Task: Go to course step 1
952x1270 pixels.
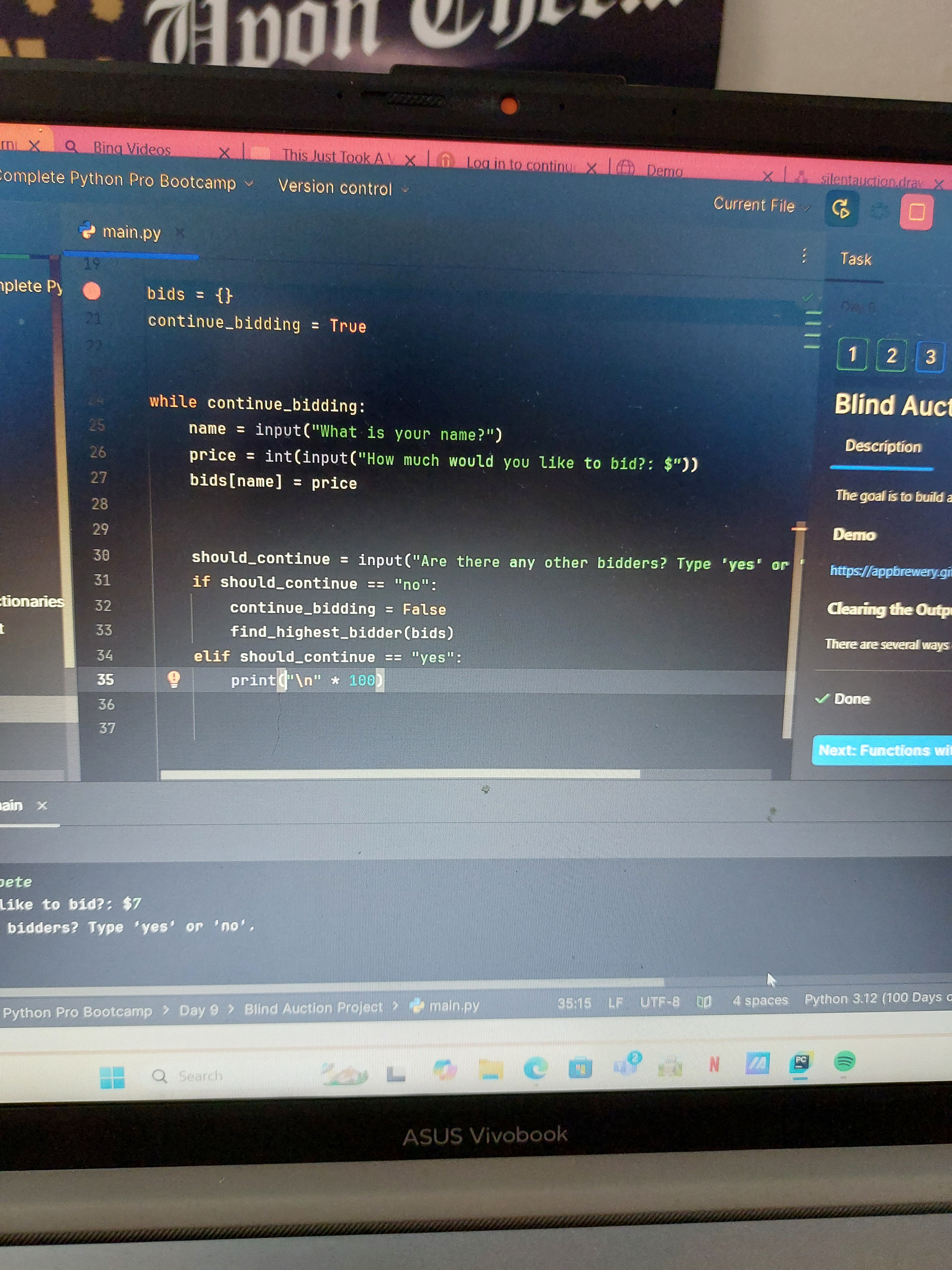Action: coord(852,354)
